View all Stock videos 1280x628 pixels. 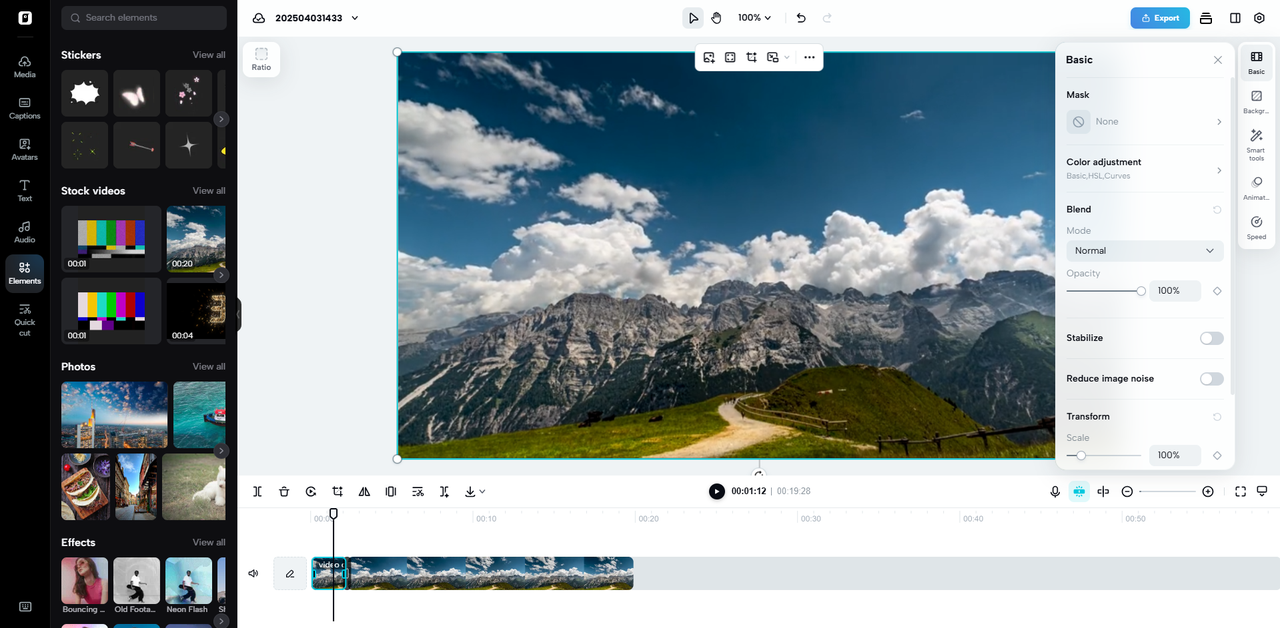209,191
